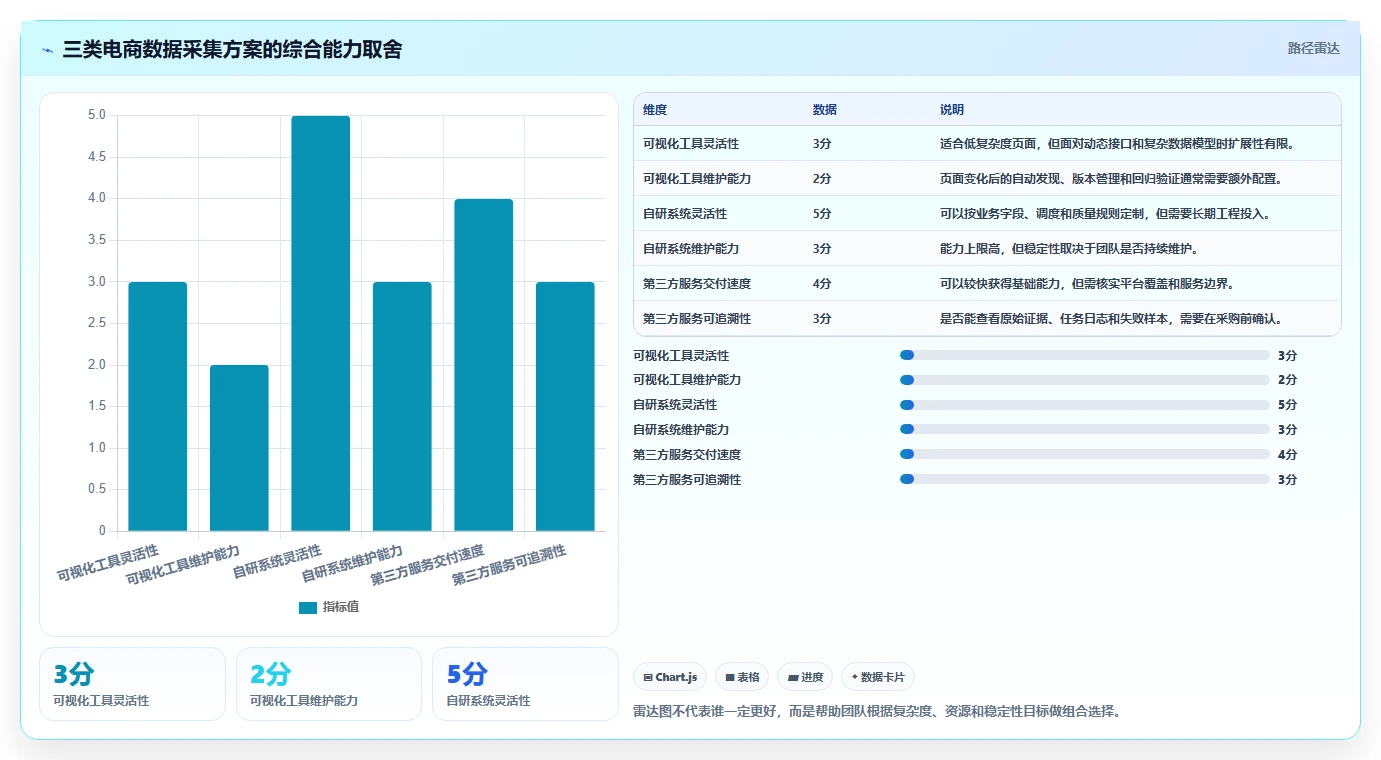Click the lightning icon beside the page title

click(48, 49)
